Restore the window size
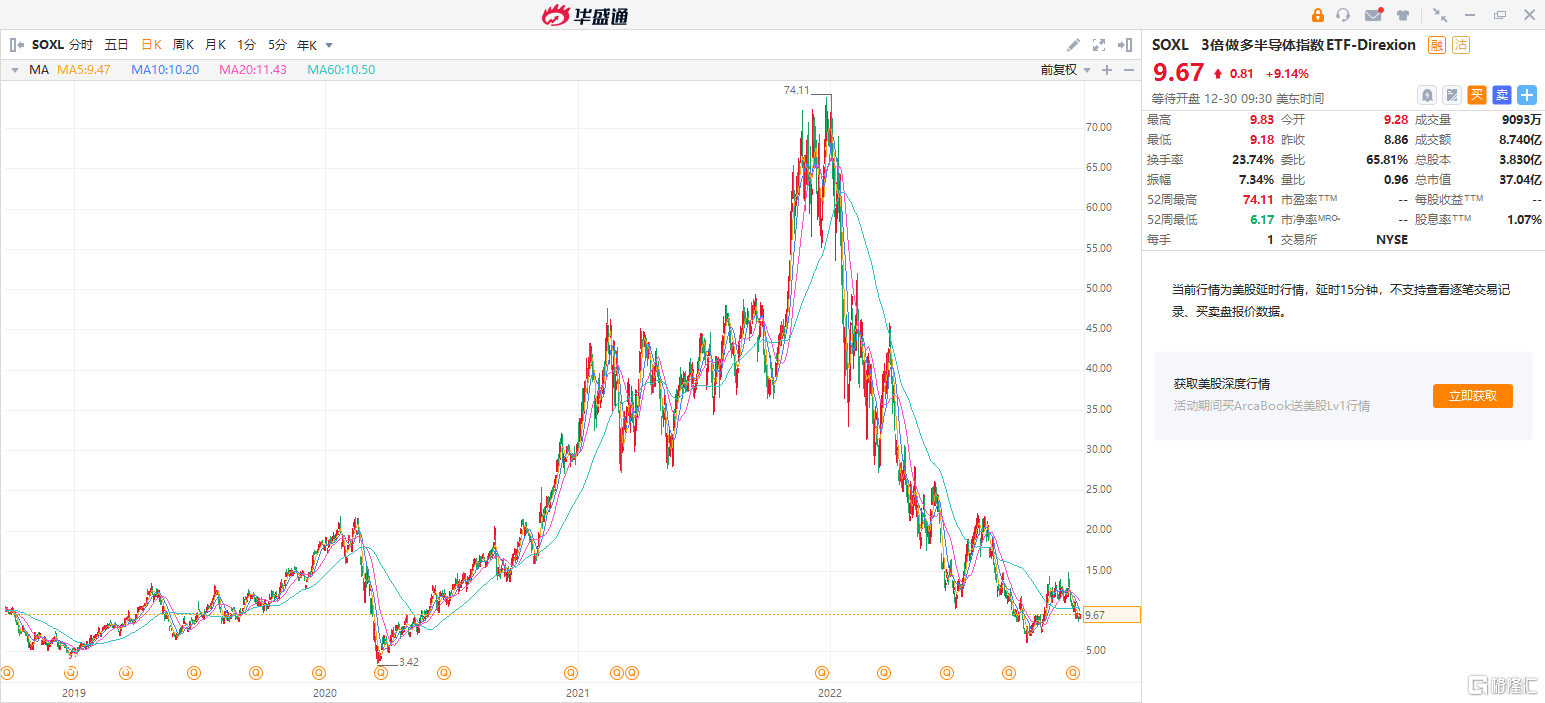This screenshot has height=703, width=1545. [x=1500, y=15]
